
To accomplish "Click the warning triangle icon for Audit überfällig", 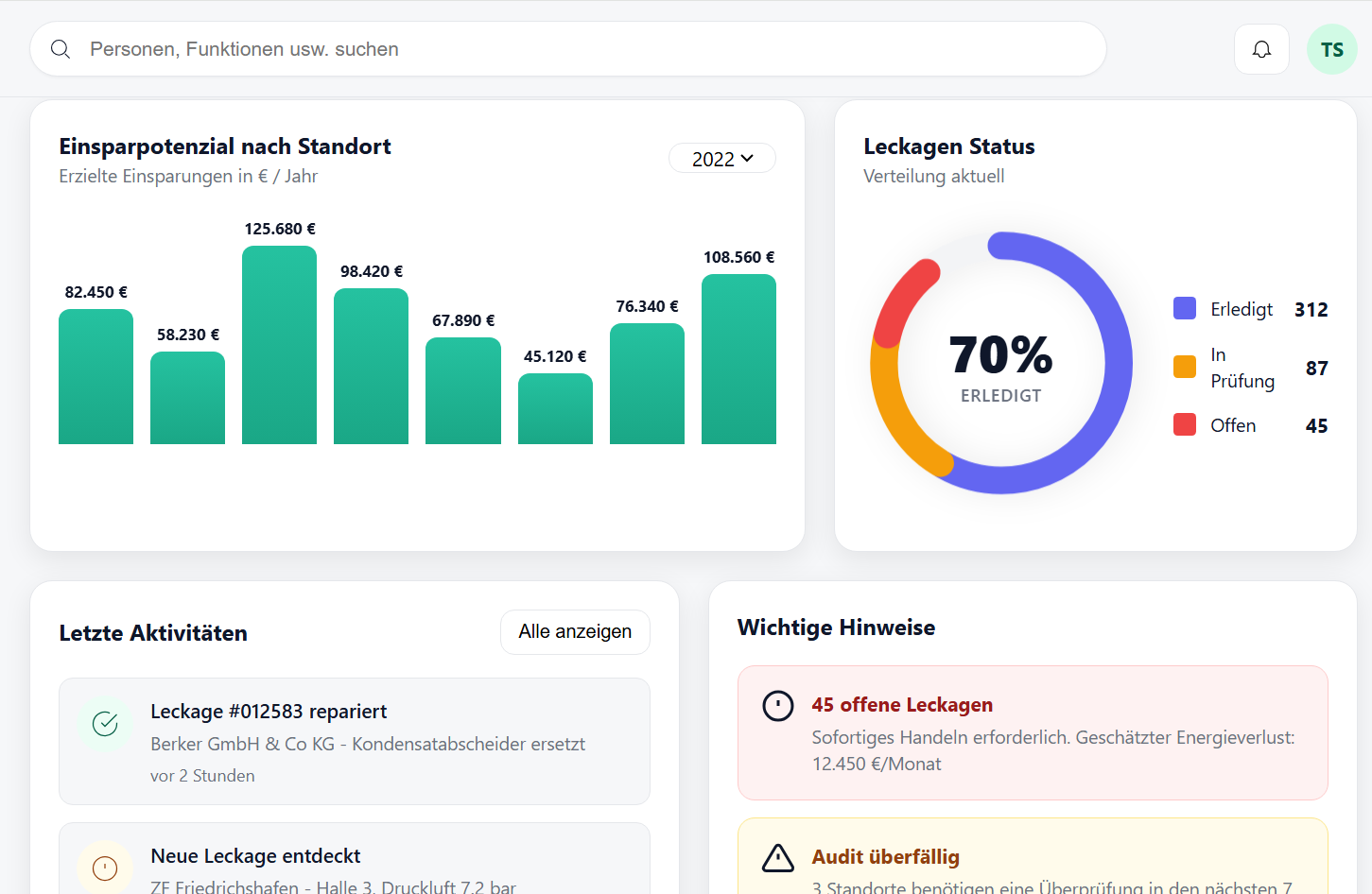I will (778, 858).
